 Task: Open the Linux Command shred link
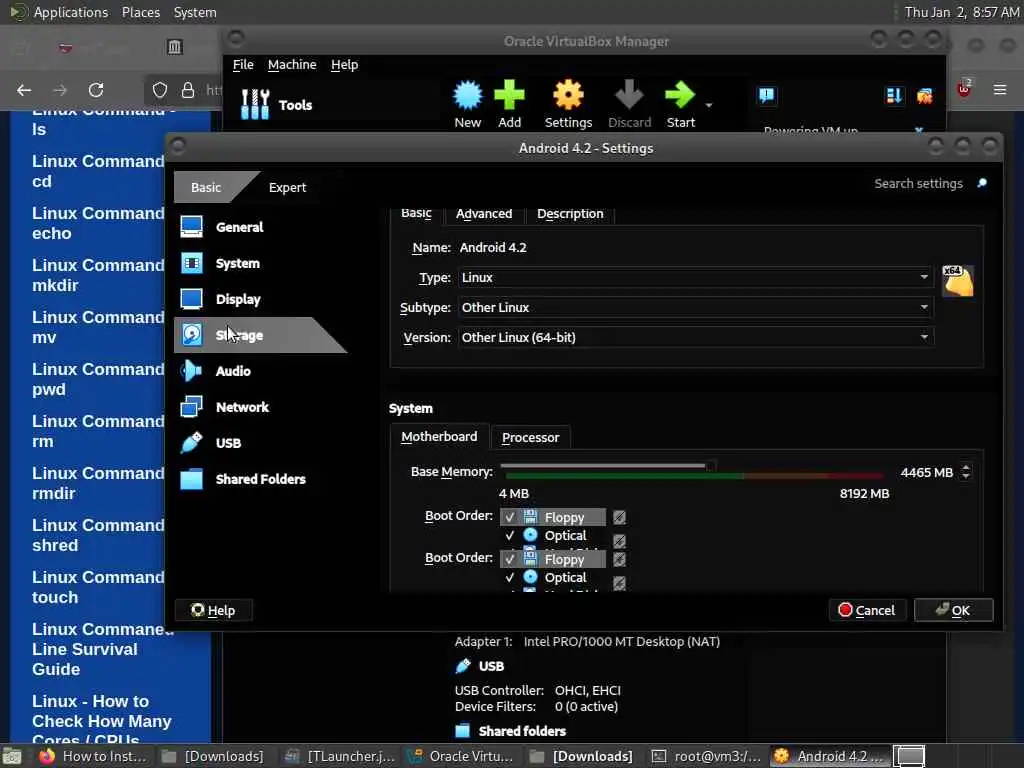98,535
